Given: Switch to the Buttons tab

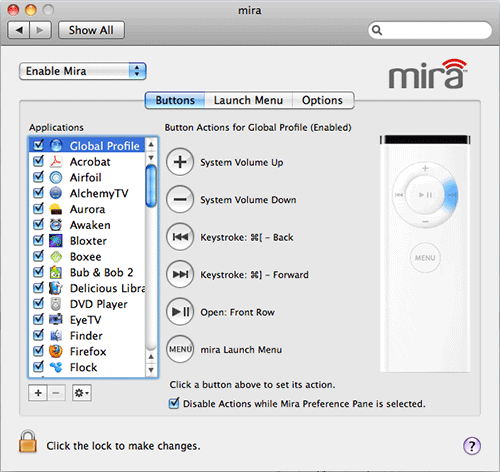Looking at the screenshot, I should click(x=175, y=100).
